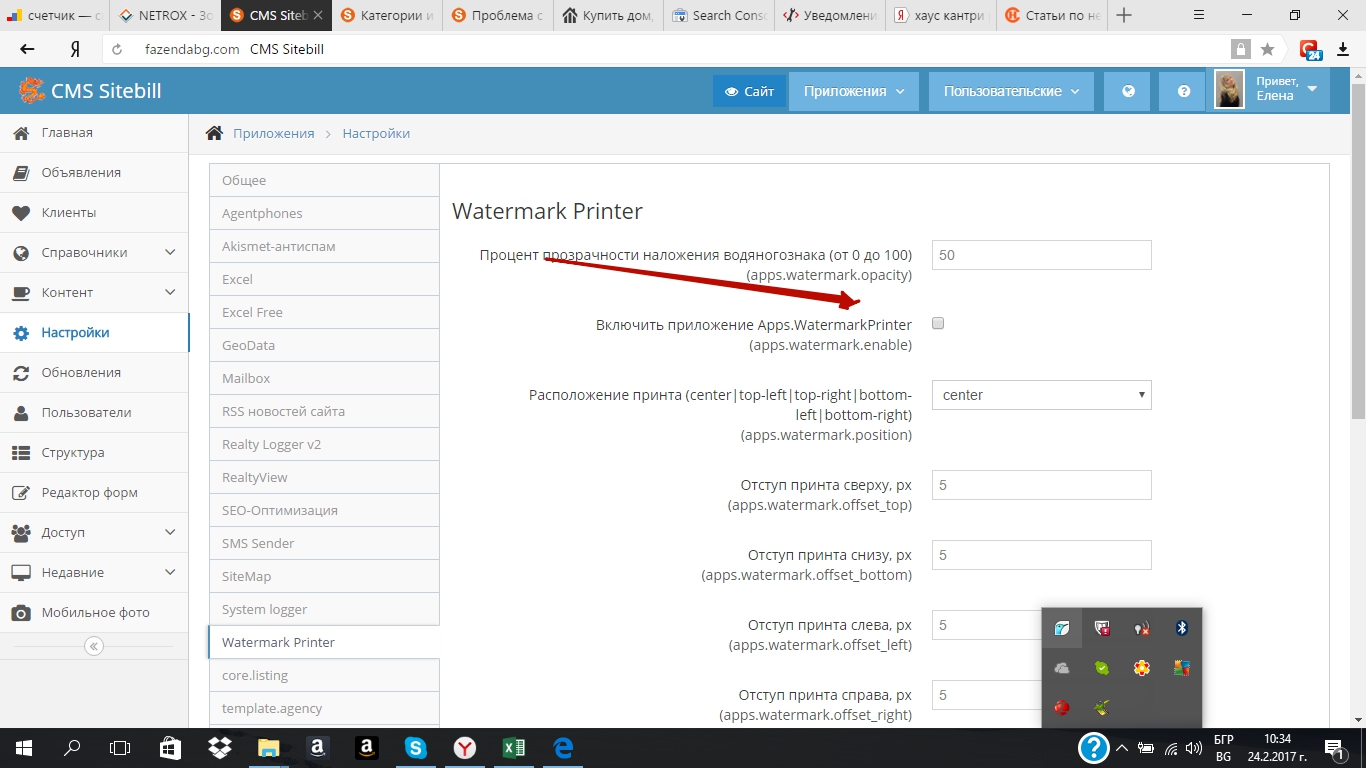
Task: Enable the Apps.WatermarkPrinter checkbox
Action: [x=938, y=323]
